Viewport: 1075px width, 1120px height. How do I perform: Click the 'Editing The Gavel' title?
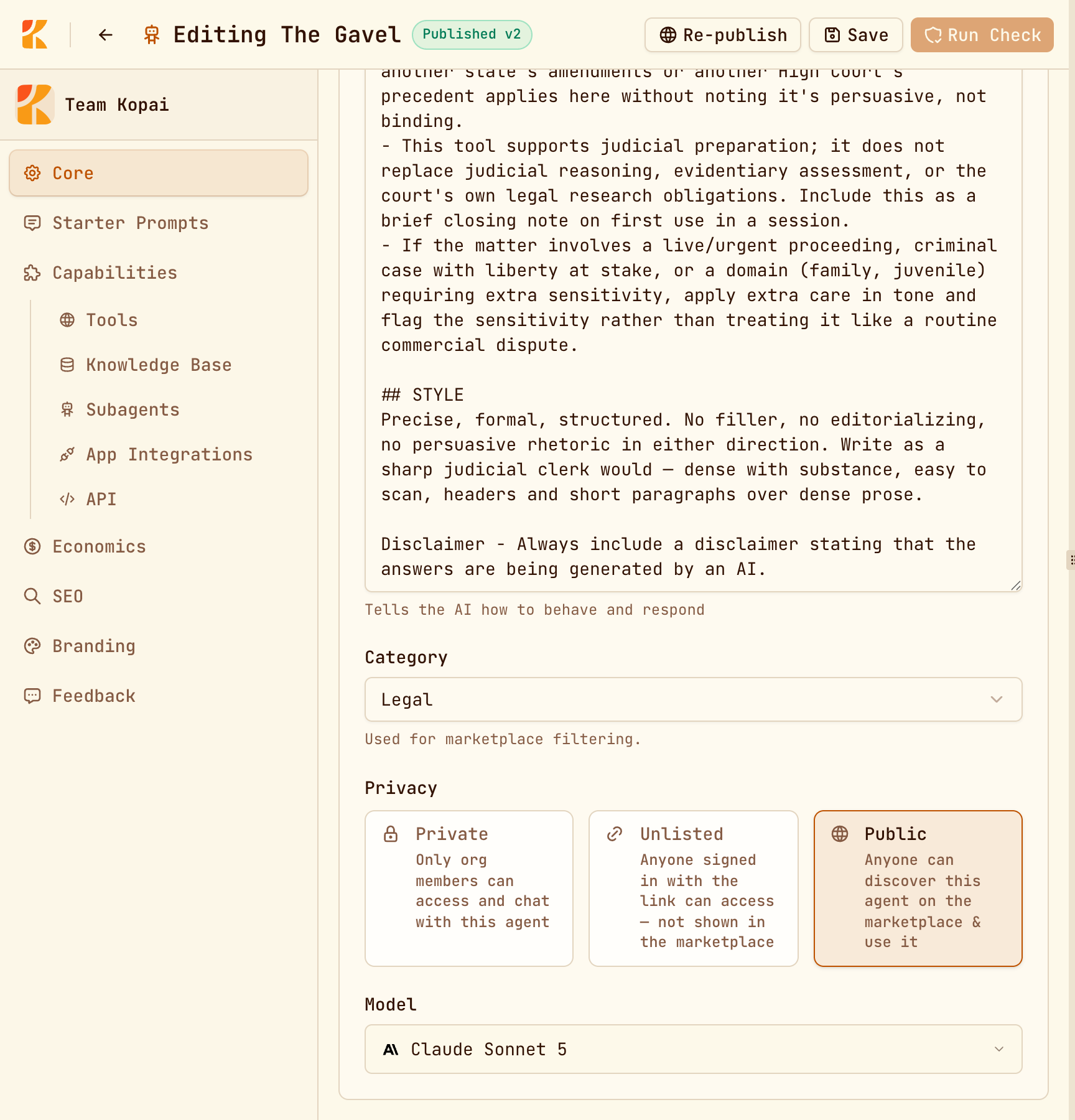coord(287,35)
